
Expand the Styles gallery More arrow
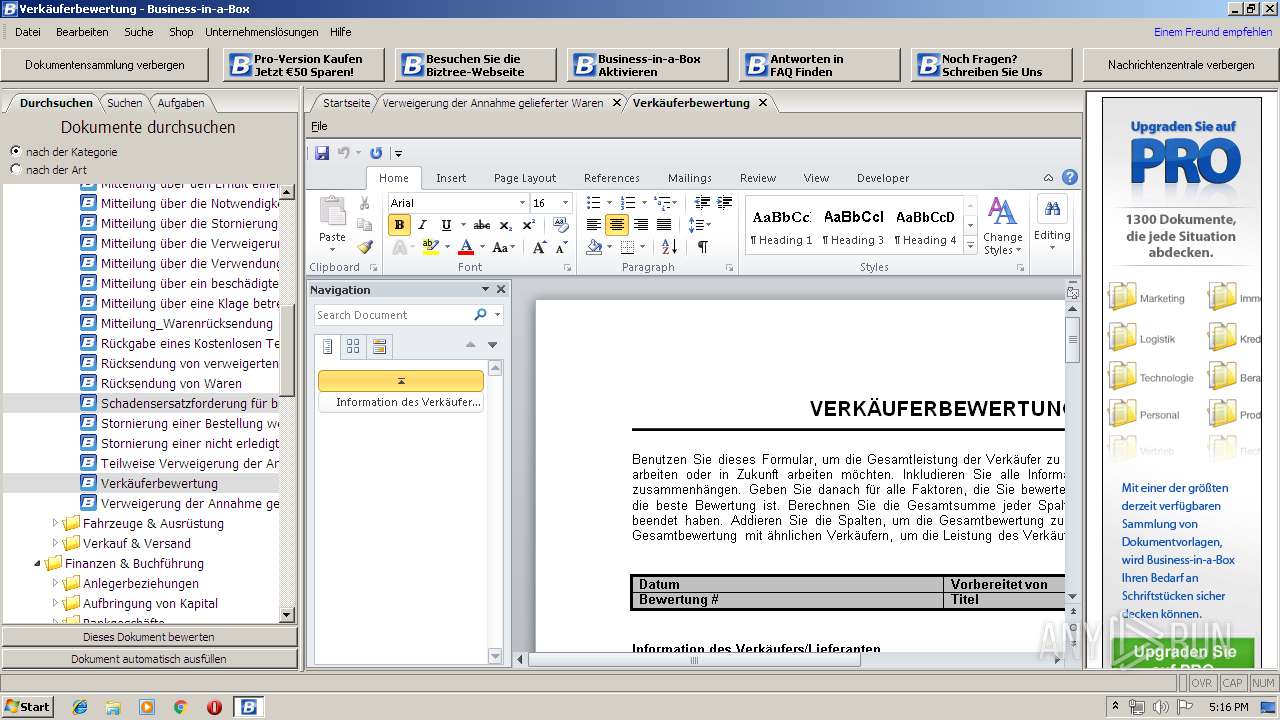[969, 247]
